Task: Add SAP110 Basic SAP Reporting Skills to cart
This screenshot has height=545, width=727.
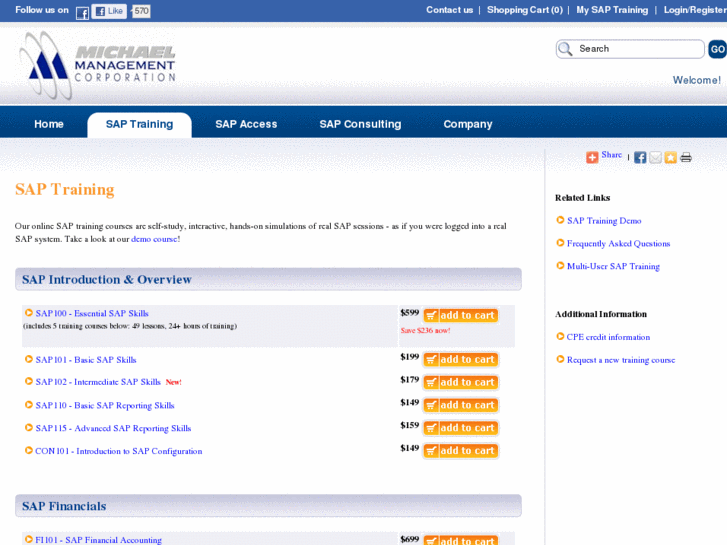Action: click(461, 405)
